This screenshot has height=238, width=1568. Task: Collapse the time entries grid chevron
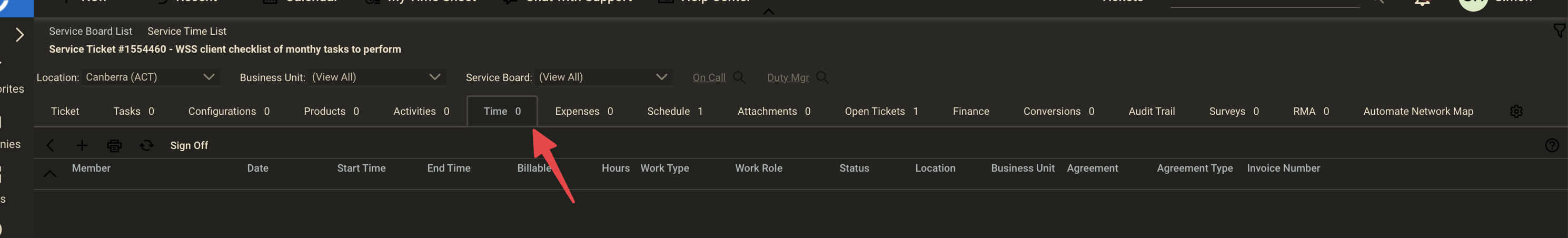click(50, 174)
